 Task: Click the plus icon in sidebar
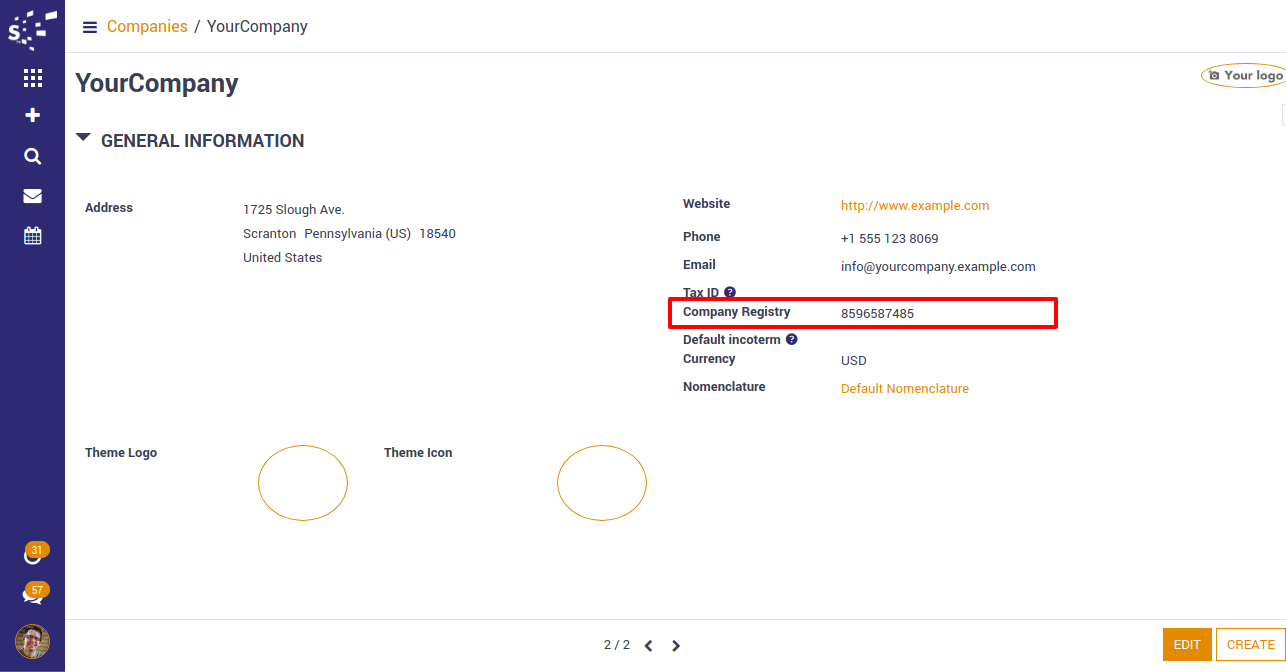[x=32, y=116]
